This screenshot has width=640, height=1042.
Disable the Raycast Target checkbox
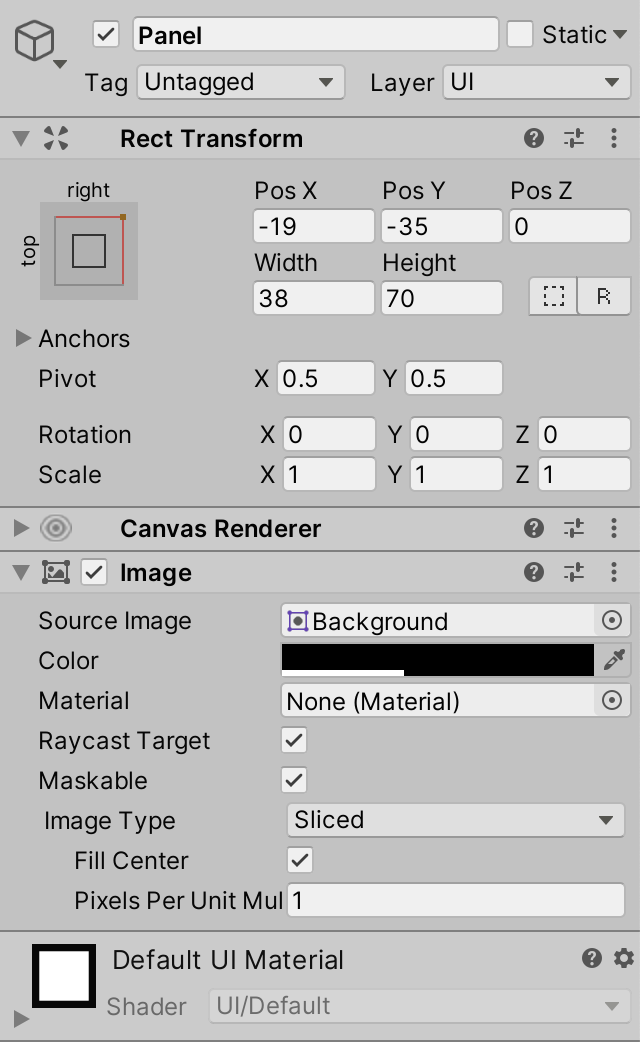[x=294, y=741]
